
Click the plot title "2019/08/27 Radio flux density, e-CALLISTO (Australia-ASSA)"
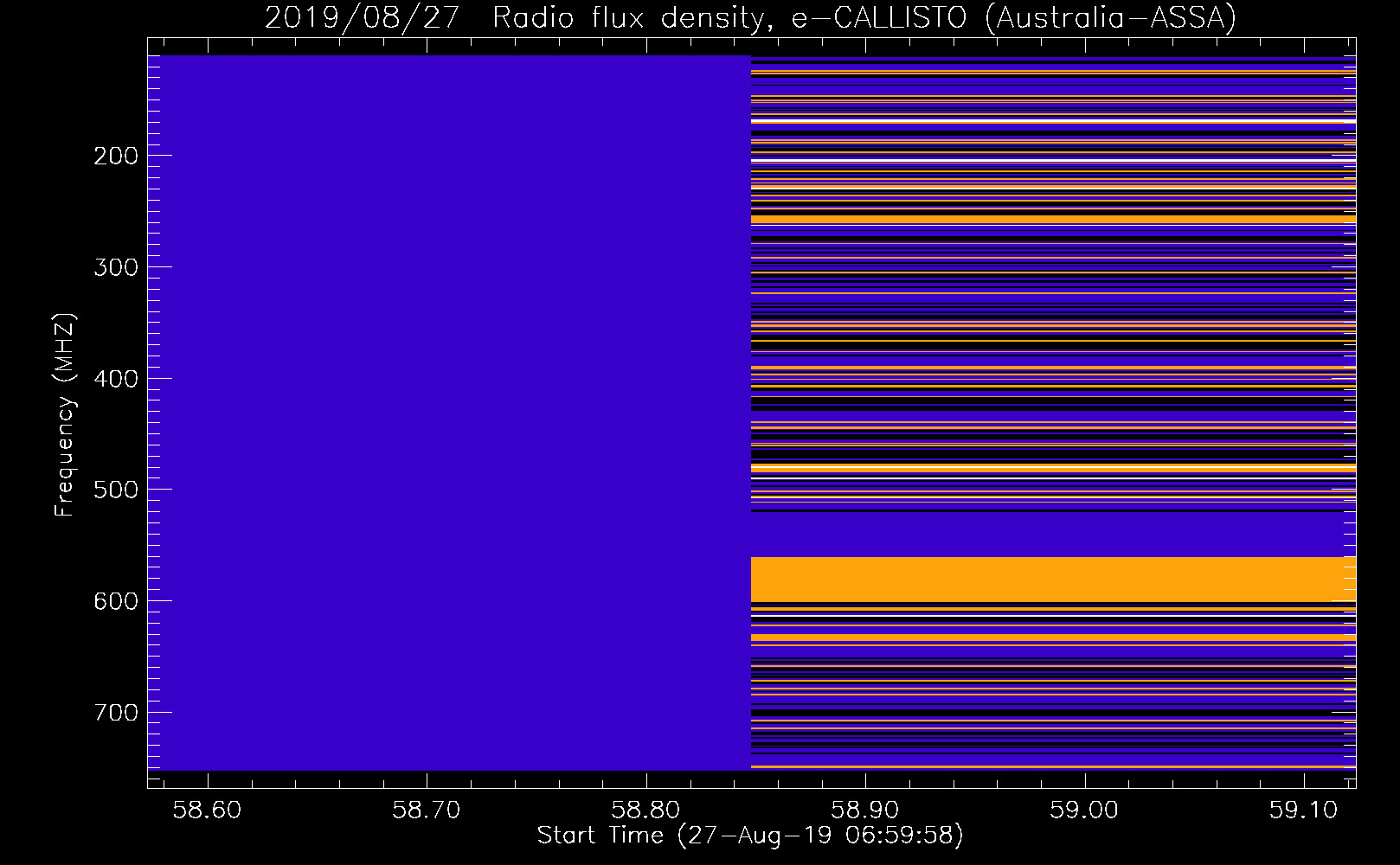[x=750, y=17]
